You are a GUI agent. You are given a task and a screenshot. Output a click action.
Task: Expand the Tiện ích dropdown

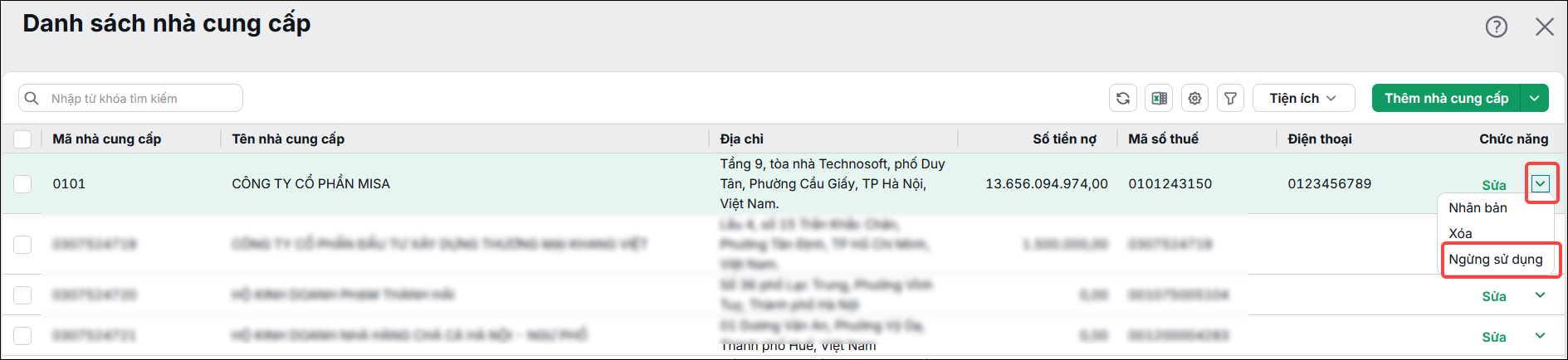tap(1303, 98)
